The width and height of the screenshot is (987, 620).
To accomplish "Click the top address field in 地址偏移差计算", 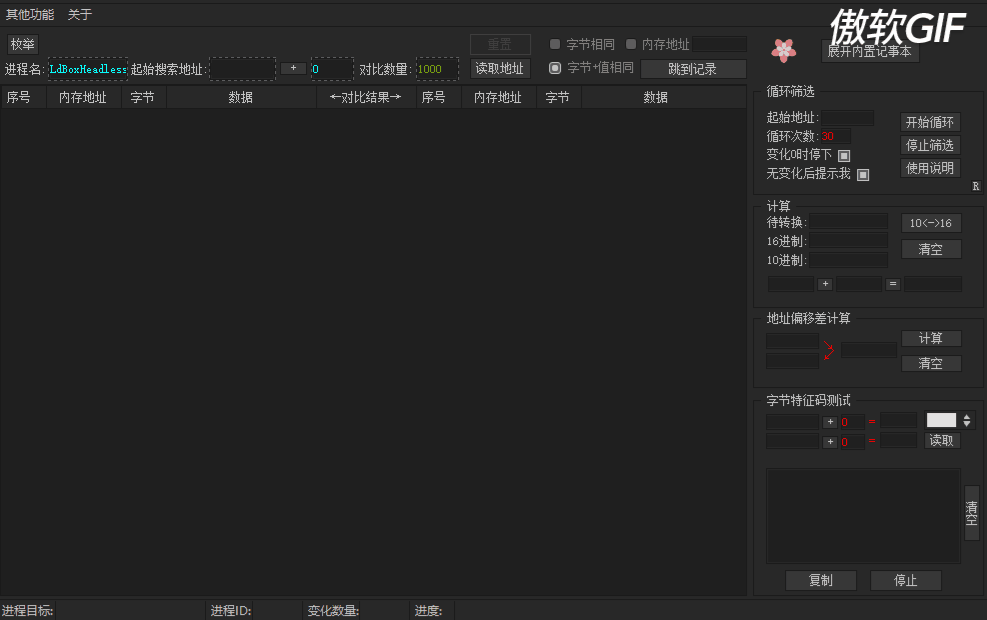I will pos(792,341).
